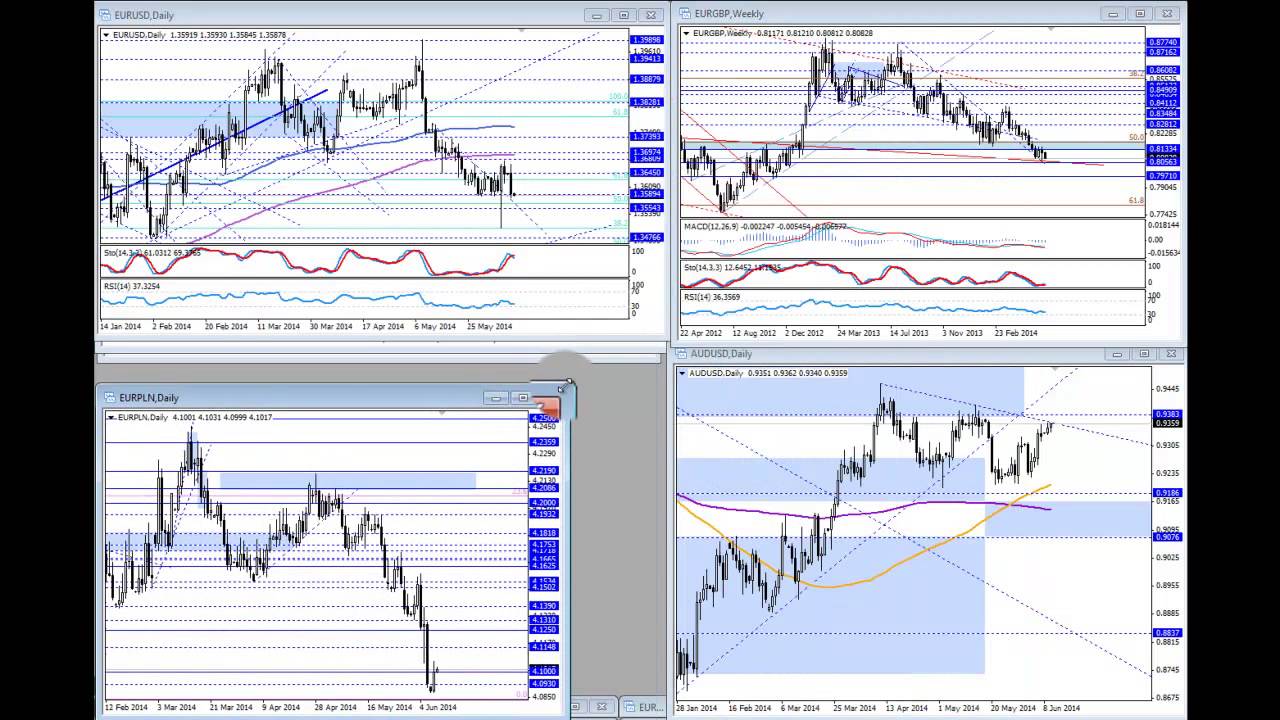Click the RSI(14) 36.3569 label in EURGBP window
1280x720 pixels.
(712, 296)
